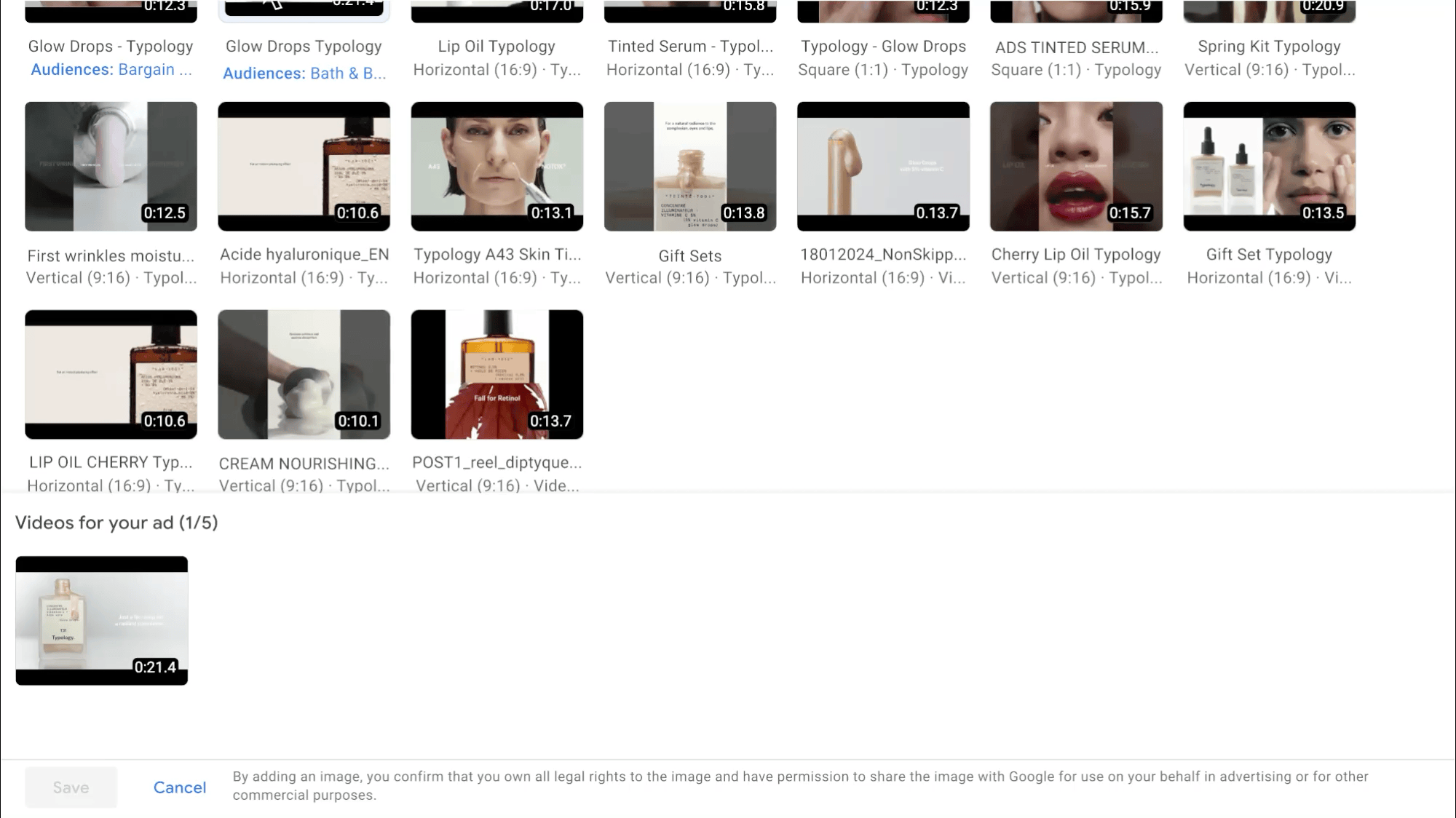
Task: Click the 'Gift Set Typology' title text
Action: [1269, 255]
